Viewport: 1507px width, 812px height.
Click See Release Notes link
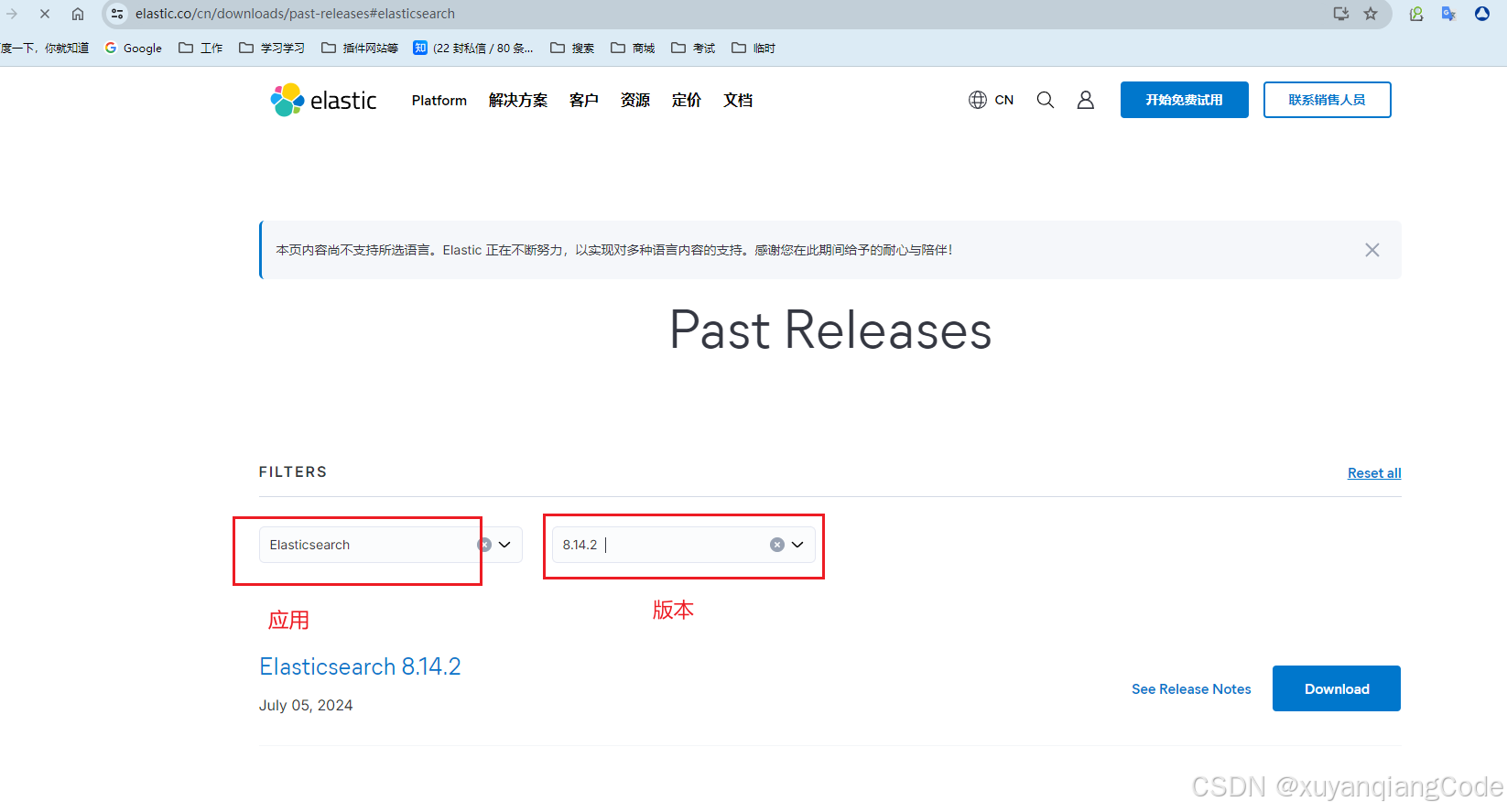click(x=1191, y=689)
